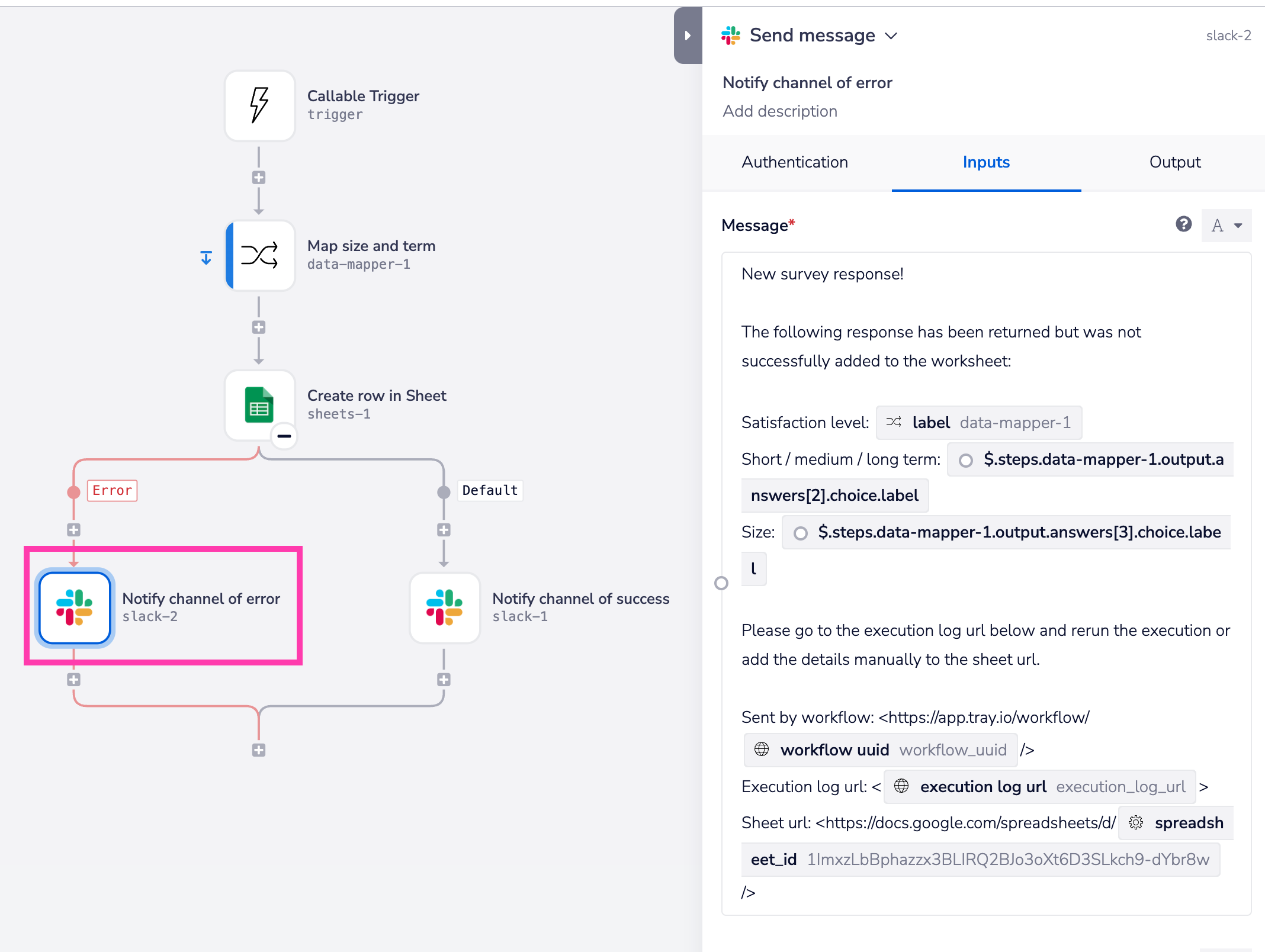Viewport: 1265px width, 952px height.
Task: Click the Error branch label
Action: click(112, 491)
